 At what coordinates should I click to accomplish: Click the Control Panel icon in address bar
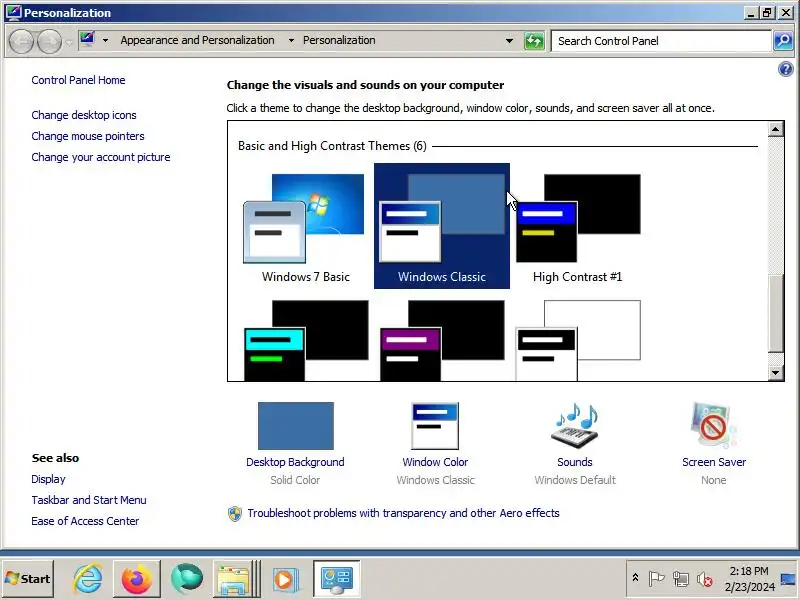[x=87, y=40]
